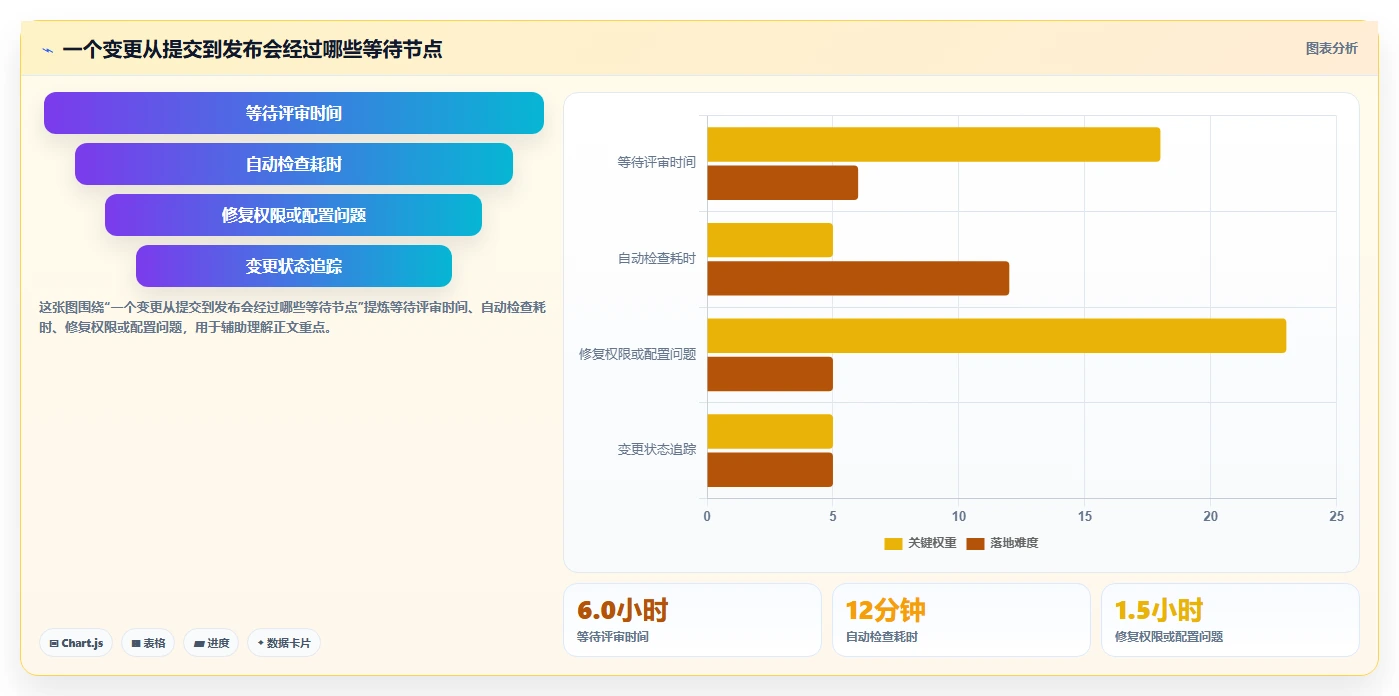This screenshot has width=1399, height=696.
Task: Click the brown 落地难度 bar for 修复权限或配置问题
Action: 770,374
